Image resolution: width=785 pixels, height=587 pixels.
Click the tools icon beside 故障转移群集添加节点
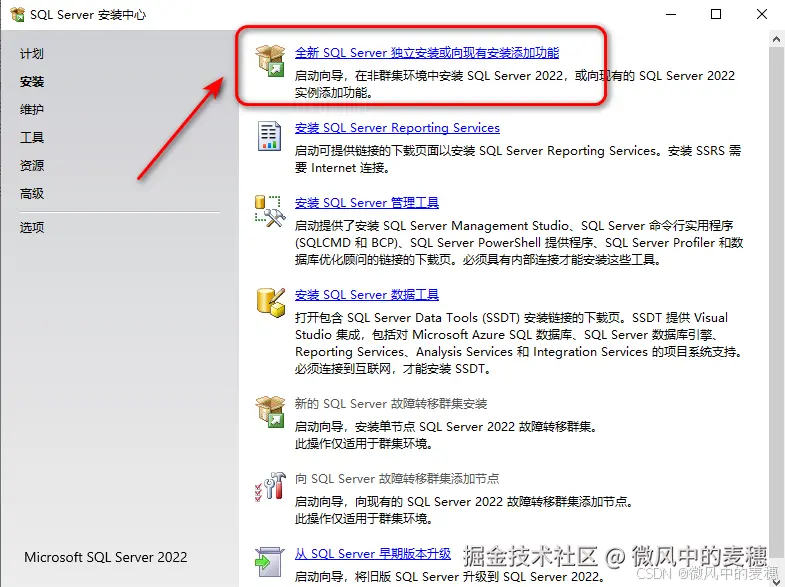[x=270, y=486]
